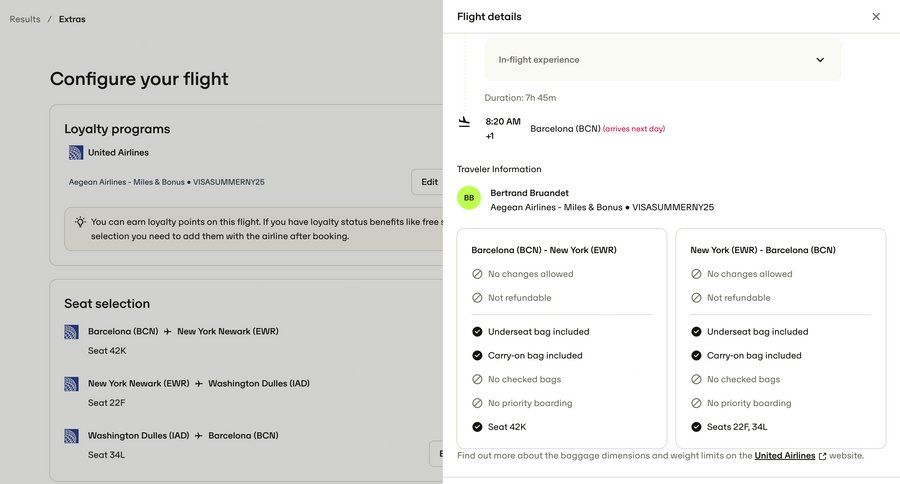Screen dimensions: 900x484
Task: Expand the In-flight experience section
Action: tap(662, 60)
